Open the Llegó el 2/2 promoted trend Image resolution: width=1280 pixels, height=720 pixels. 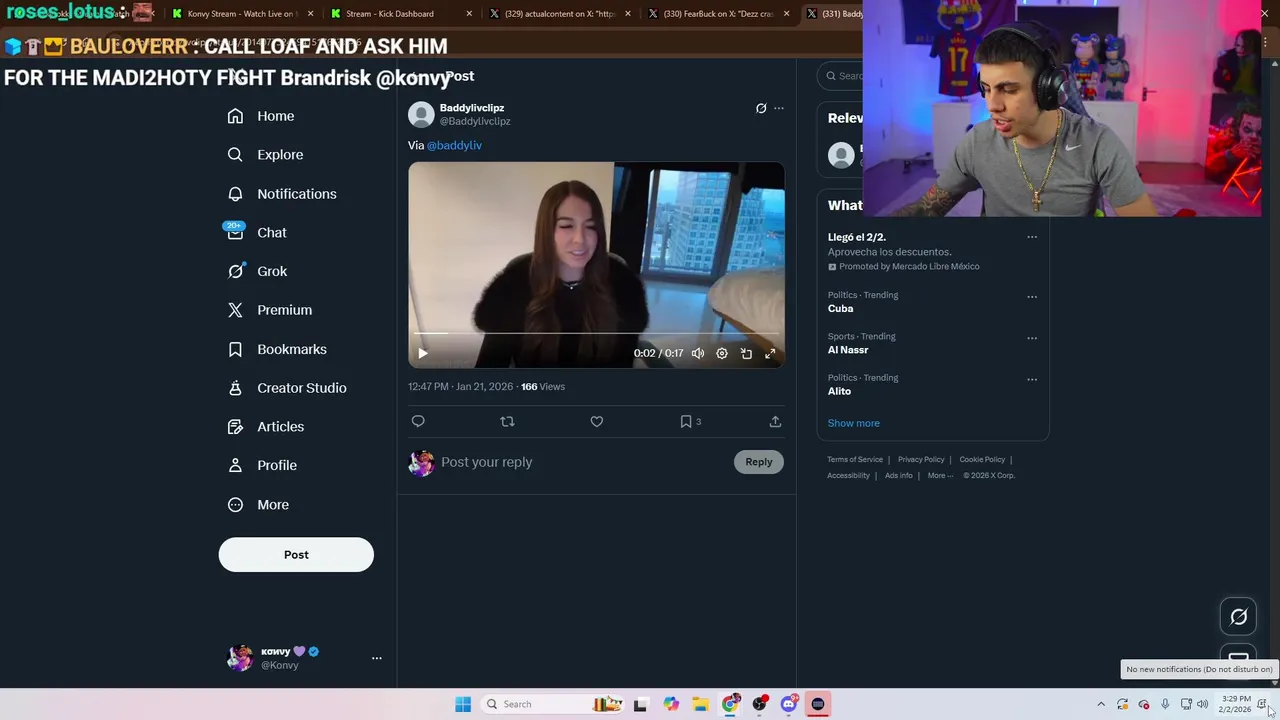point(857,237)
